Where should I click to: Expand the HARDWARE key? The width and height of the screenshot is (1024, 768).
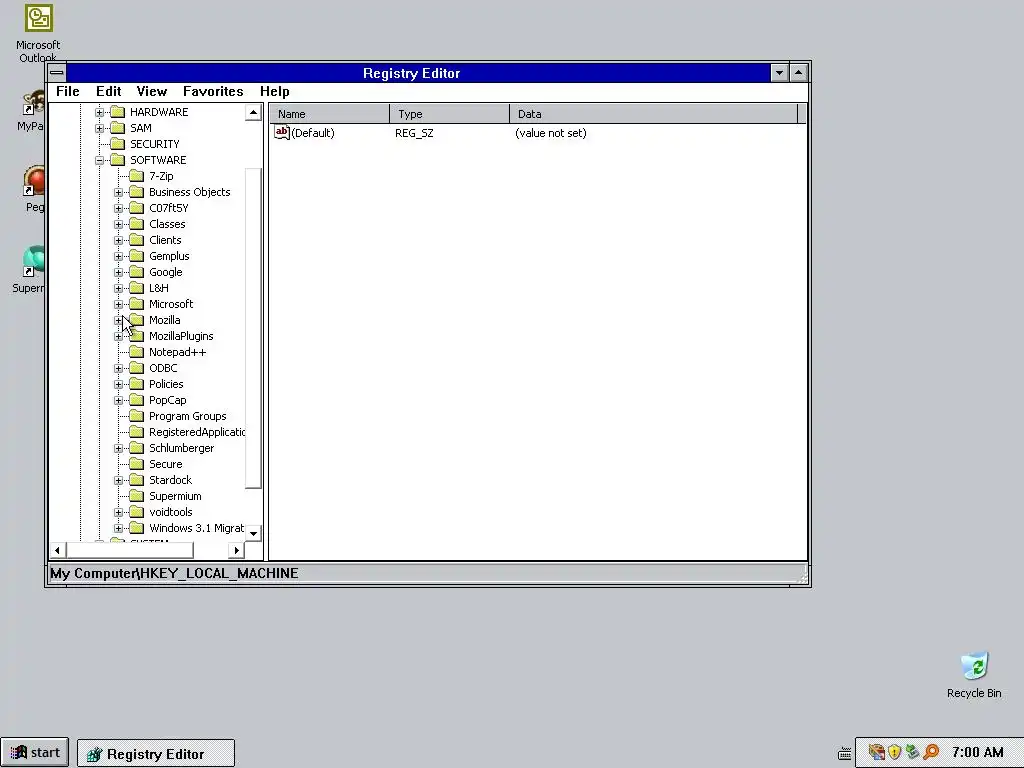click(99, 112)
